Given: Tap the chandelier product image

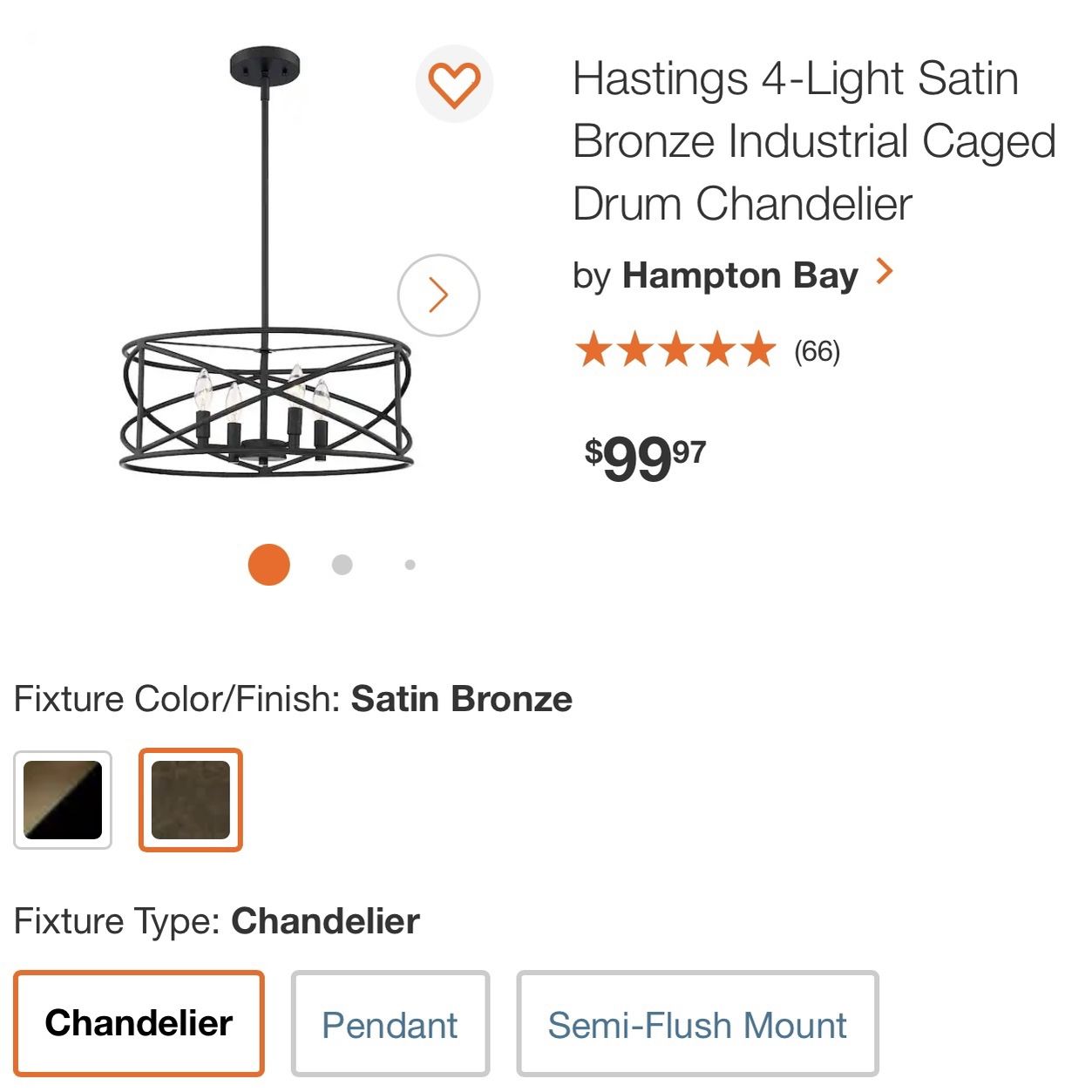Looking at the screenshot, I should click(266, 261).
